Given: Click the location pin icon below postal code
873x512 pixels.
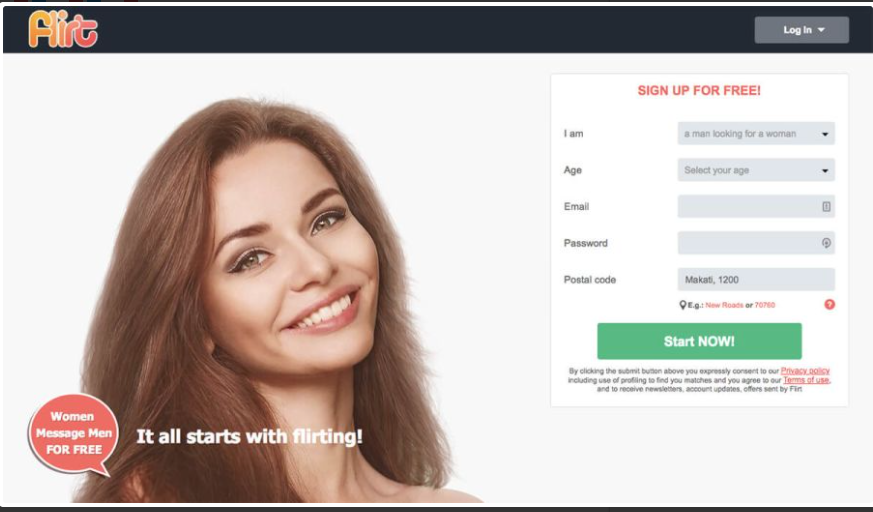Looking at the screenshot, I should coord(682,305).
